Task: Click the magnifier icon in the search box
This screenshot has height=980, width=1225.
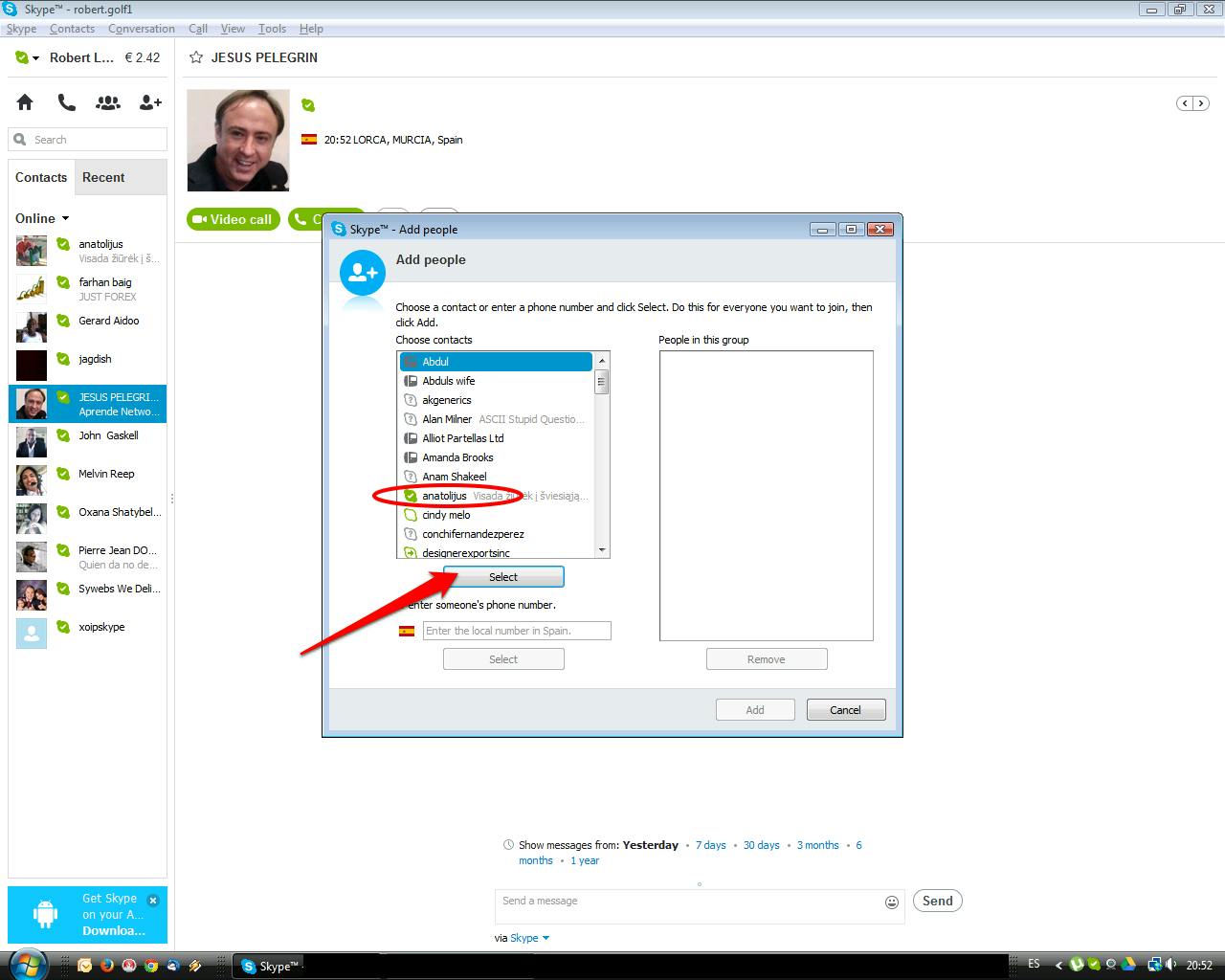Action: click(x=20, y=140)
